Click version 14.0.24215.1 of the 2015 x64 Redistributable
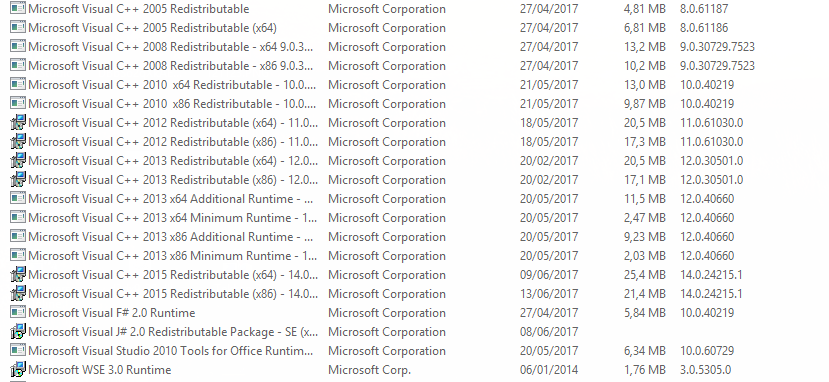This screenshot has width=829, height=382. coord(711,275)
